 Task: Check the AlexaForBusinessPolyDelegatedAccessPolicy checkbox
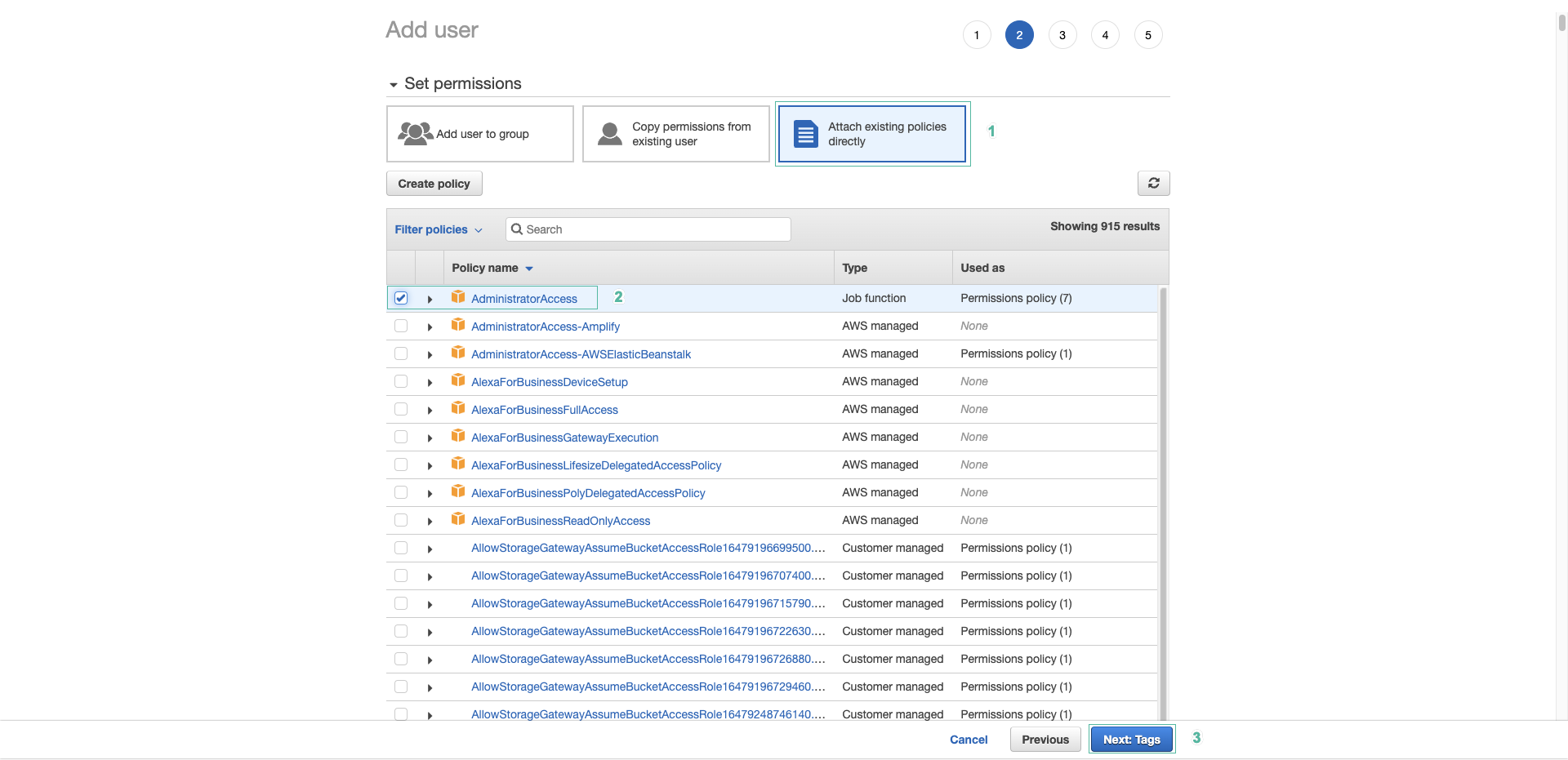click(x=401, y=492)
